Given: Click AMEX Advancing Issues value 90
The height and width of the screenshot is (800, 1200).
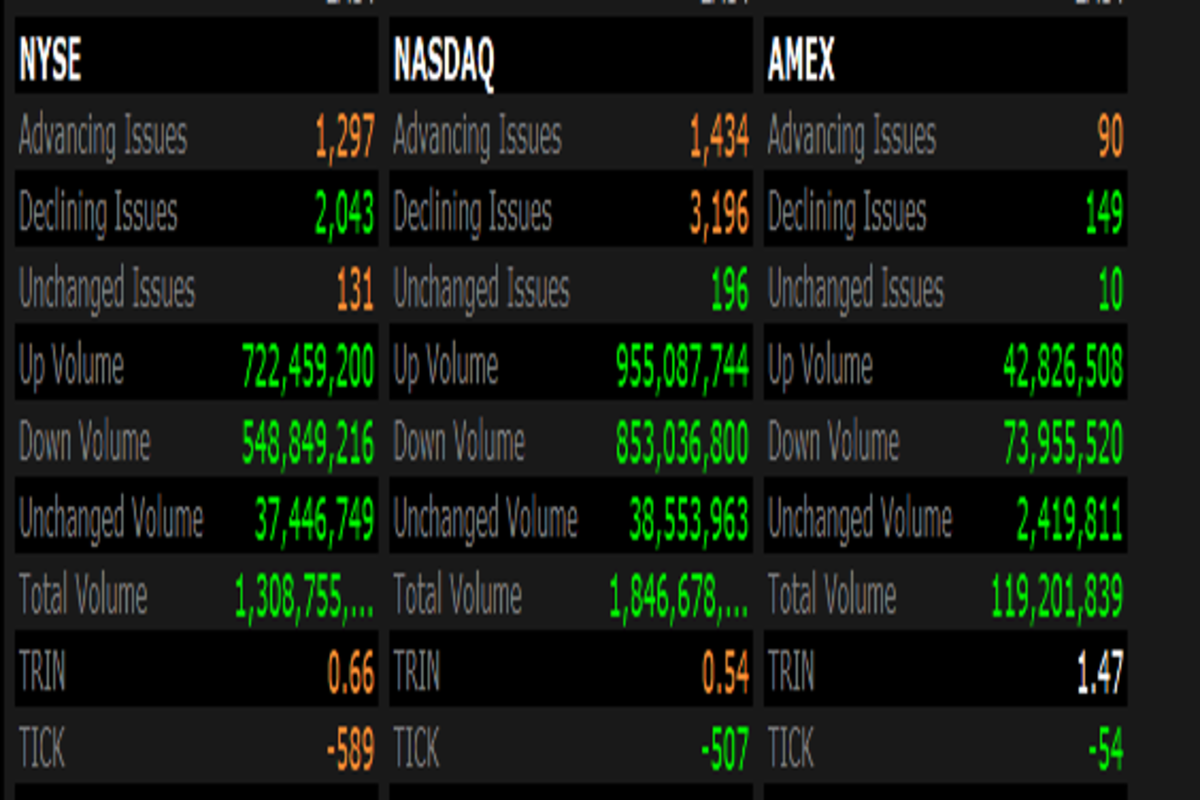Looking at the screenshot, I should point(1110,137).
